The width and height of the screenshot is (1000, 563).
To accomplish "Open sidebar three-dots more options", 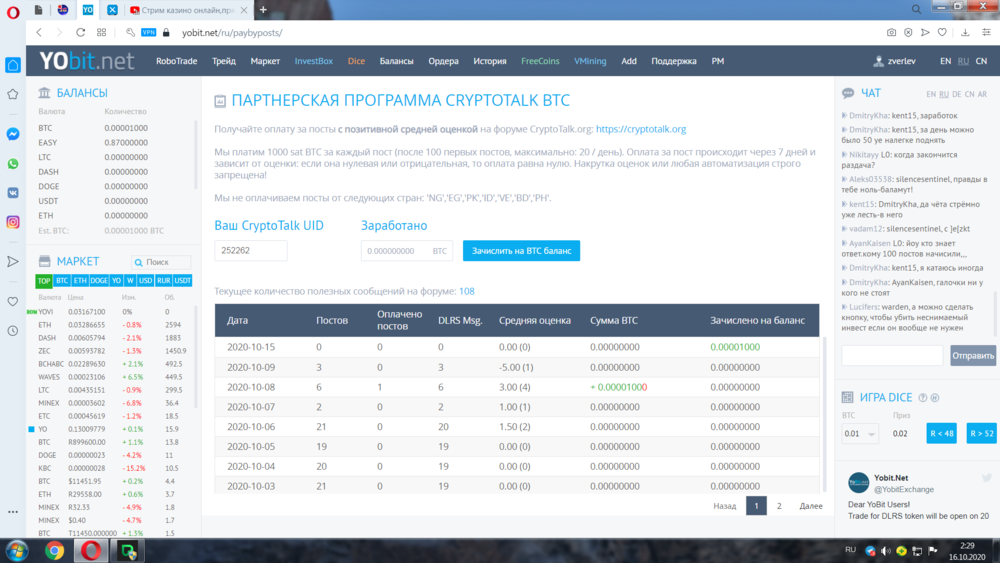I will click(x=13, y=512).
